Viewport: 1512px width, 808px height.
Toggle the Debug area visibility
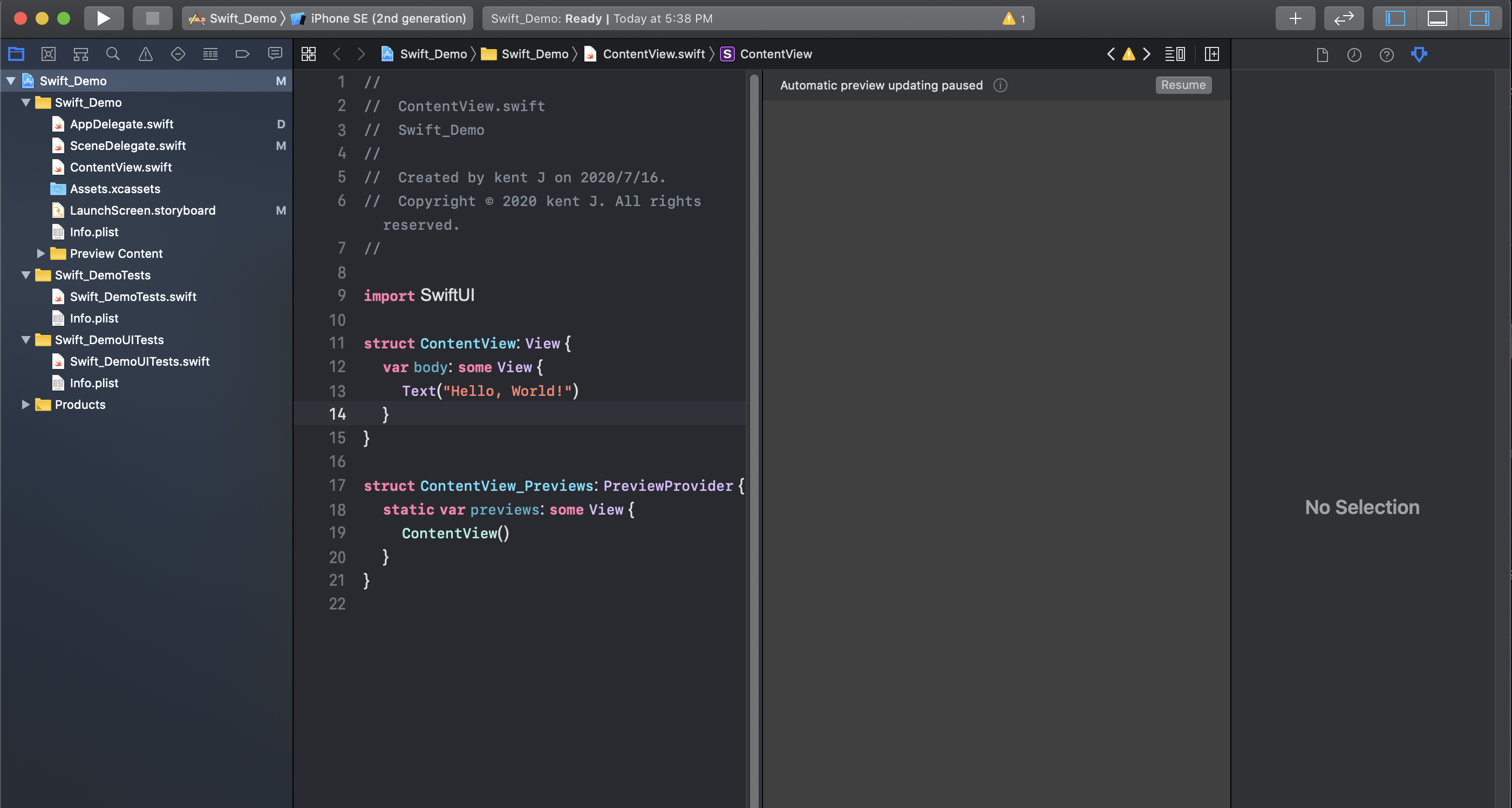point(1437,18)
